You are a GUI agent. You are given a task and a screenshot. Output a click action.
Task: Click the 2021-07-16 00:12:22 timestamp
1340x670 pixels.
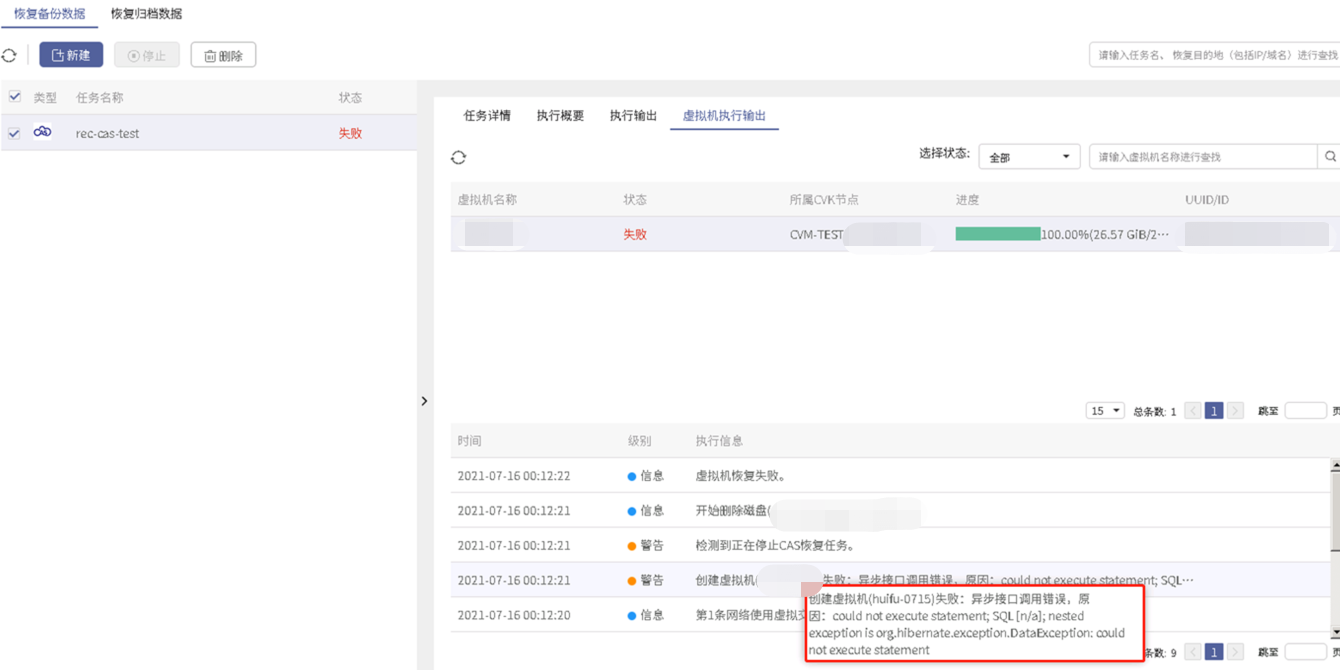click(514, 476)
